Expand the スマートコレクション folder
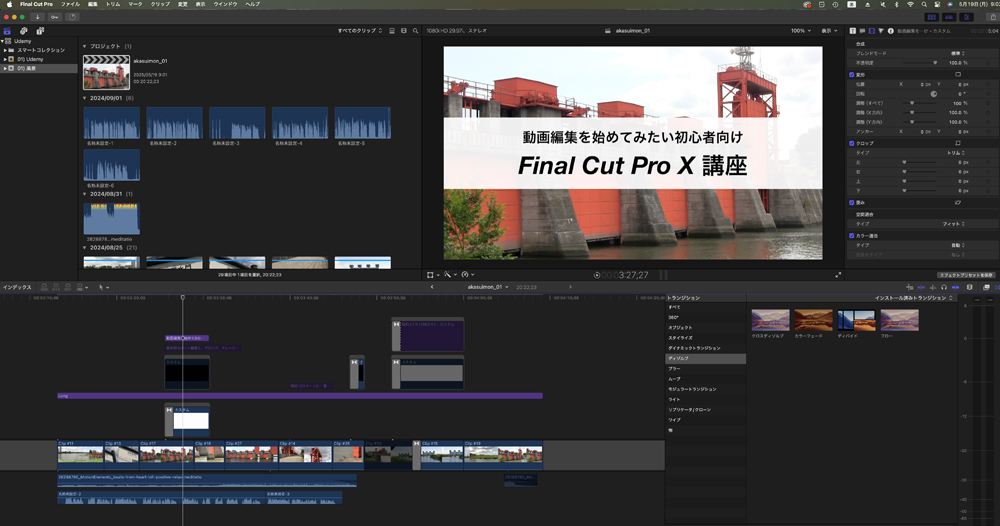 click(x=5, y=50)
